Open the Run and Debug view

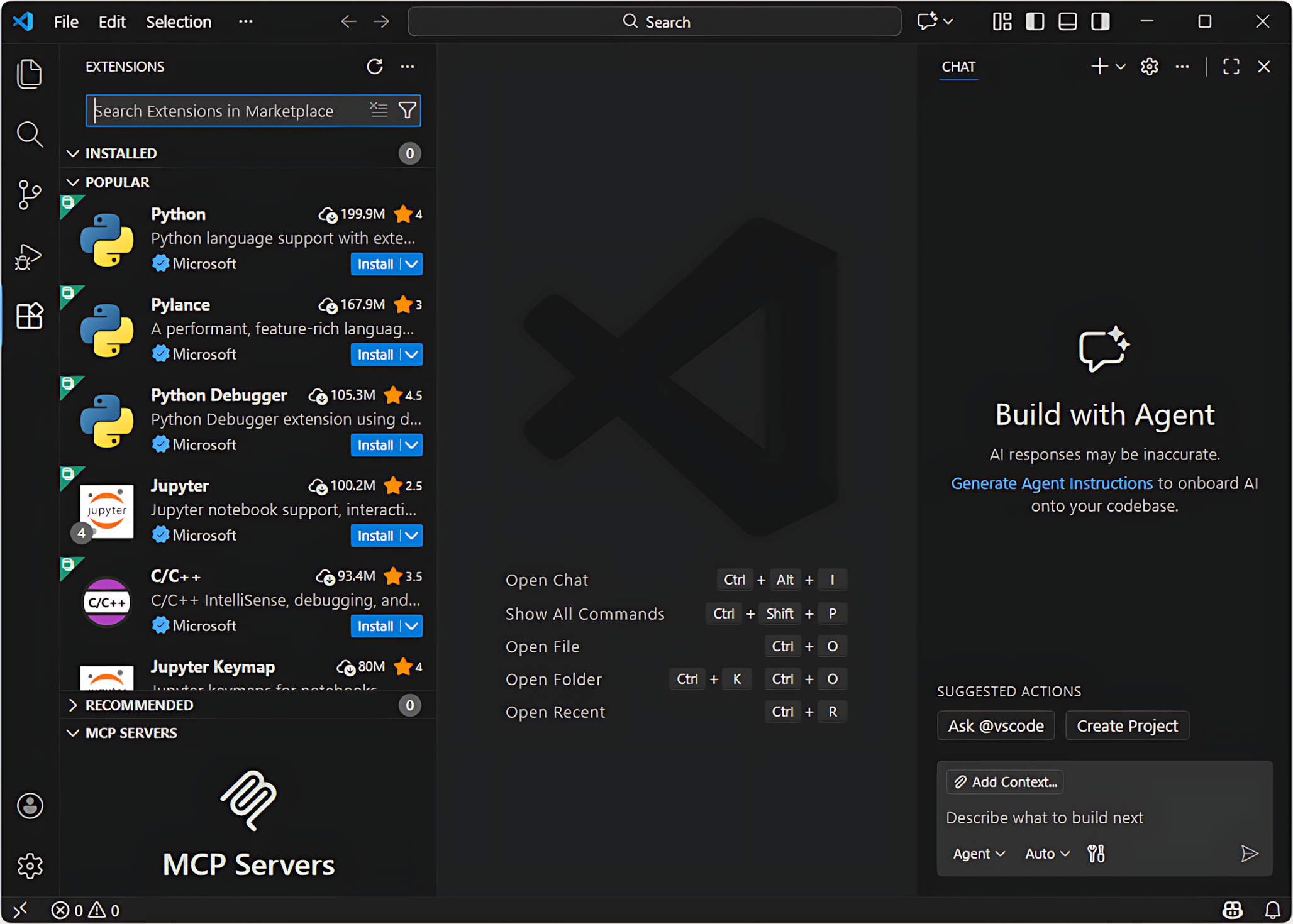29,256
